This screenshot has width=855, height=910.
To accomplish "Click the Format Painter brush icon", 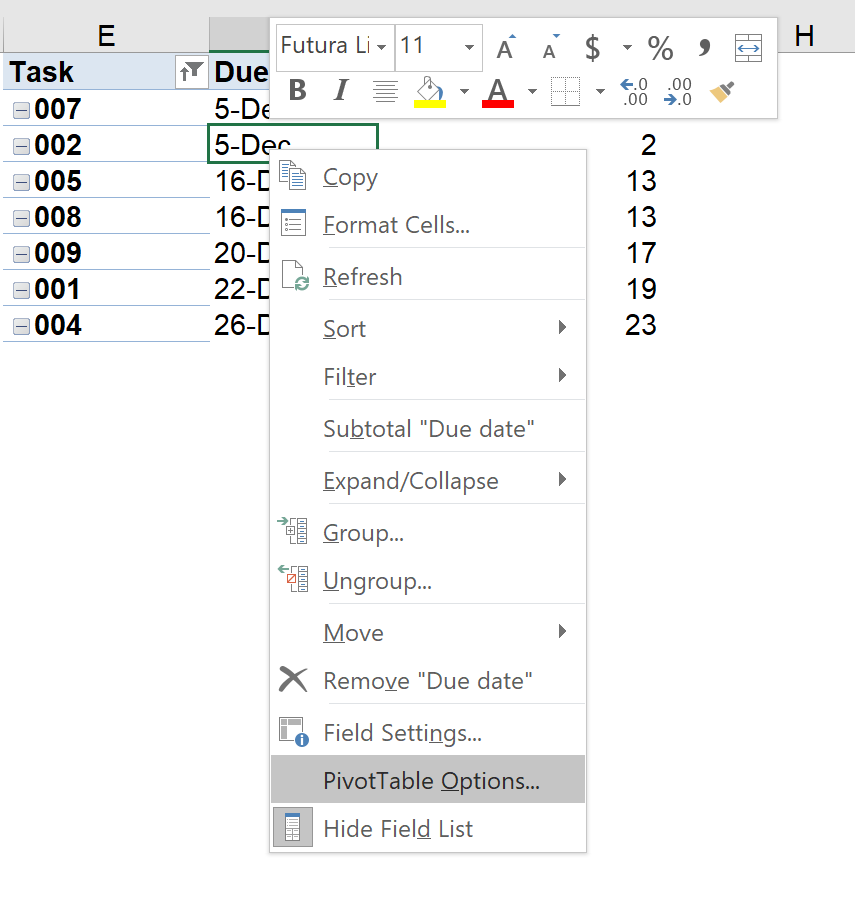I will (x=722, y=92).
